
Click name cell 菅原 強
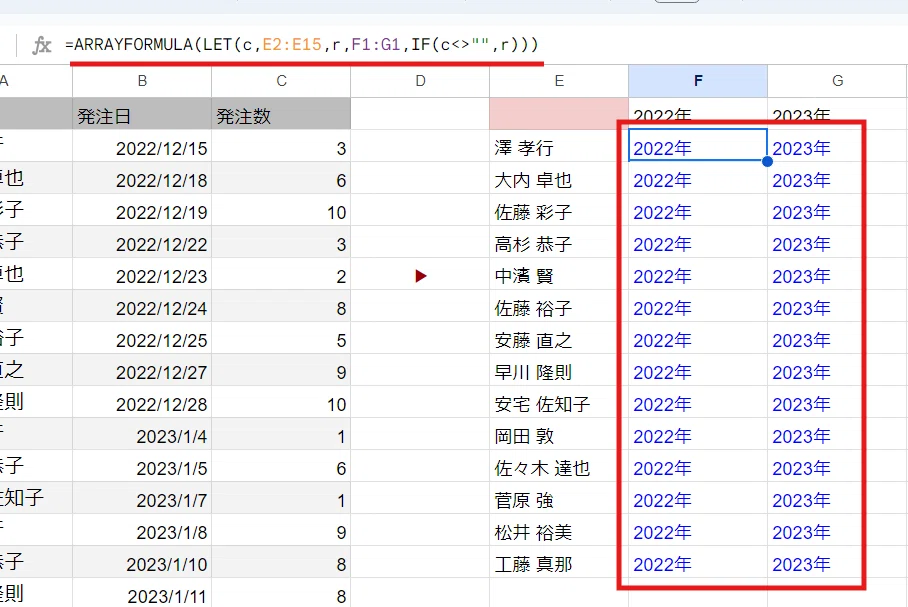pos(559,498)
